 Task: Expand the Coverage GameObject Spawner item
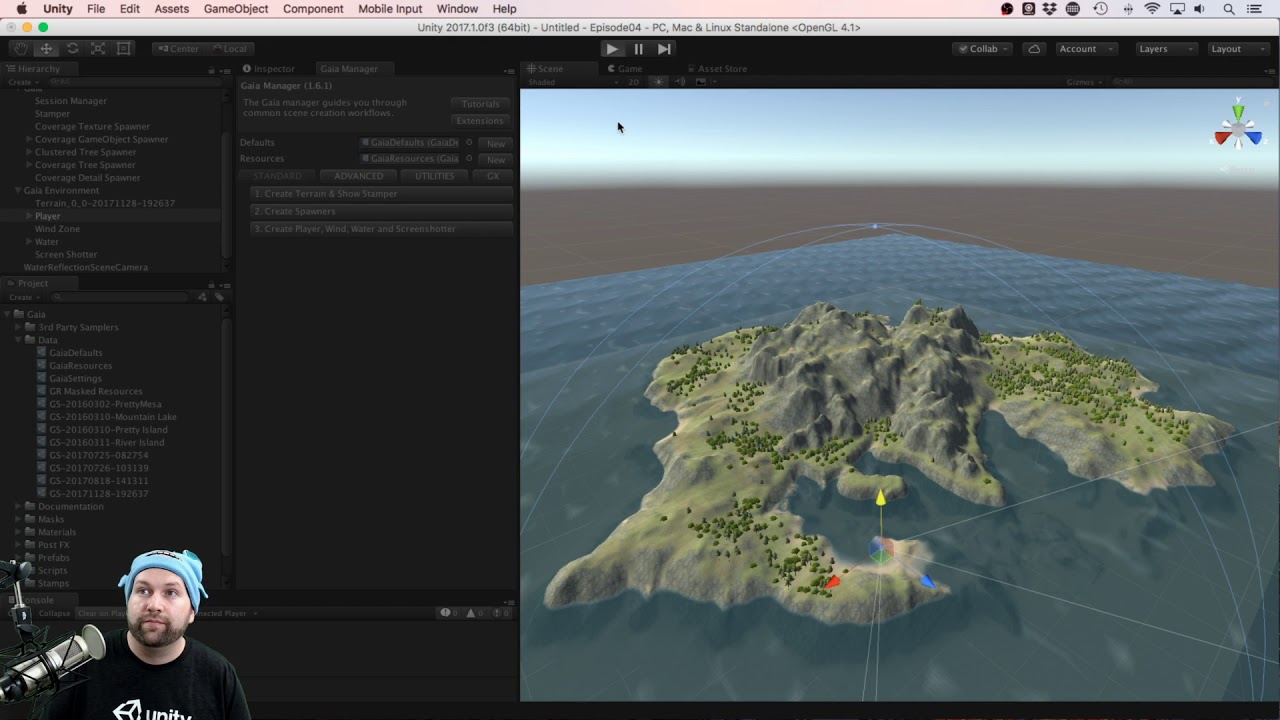[29, 140]
